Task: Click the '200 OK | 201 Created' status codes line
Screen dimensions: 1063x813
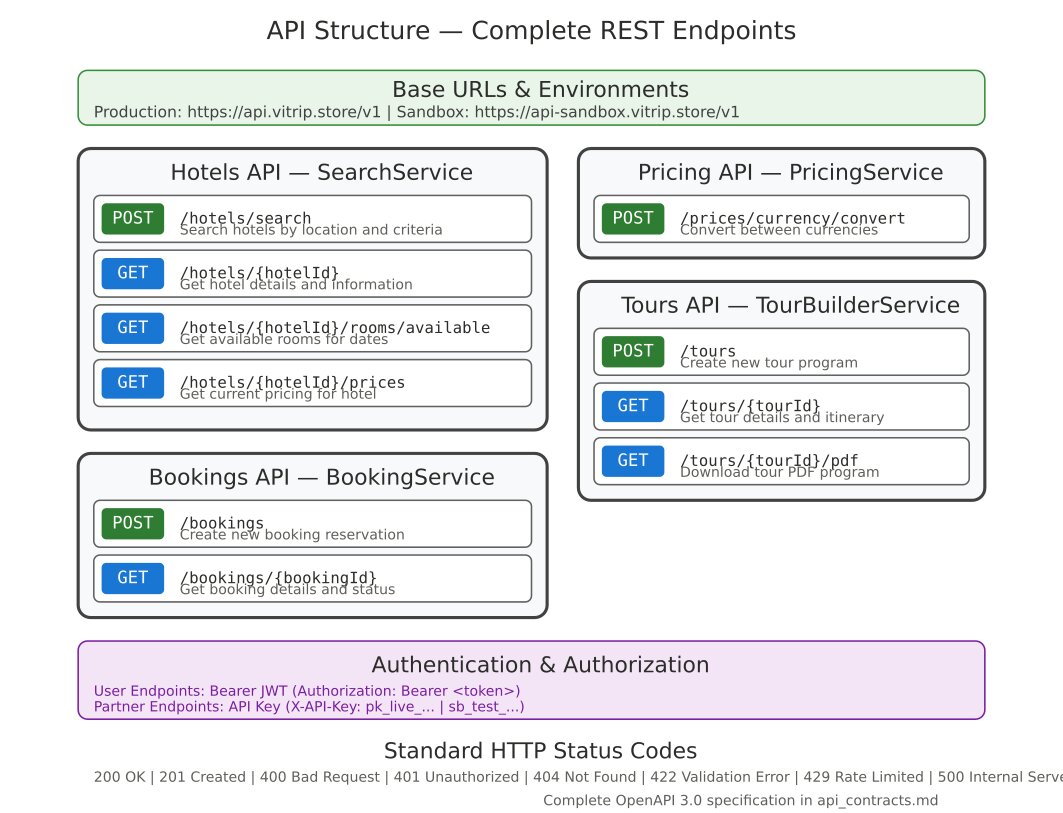Action: (578, 777)
